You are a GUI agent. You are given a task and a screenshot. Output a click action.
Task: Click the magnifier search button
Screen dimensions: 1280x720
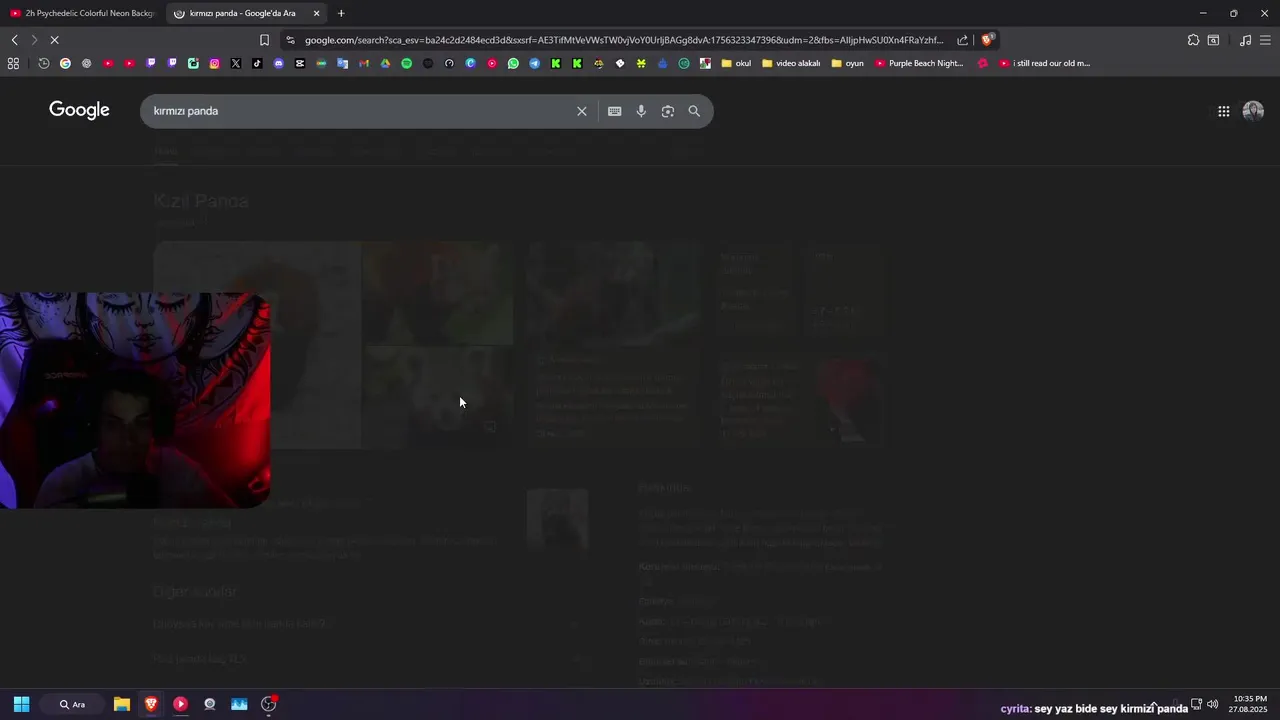click(694, 111)
